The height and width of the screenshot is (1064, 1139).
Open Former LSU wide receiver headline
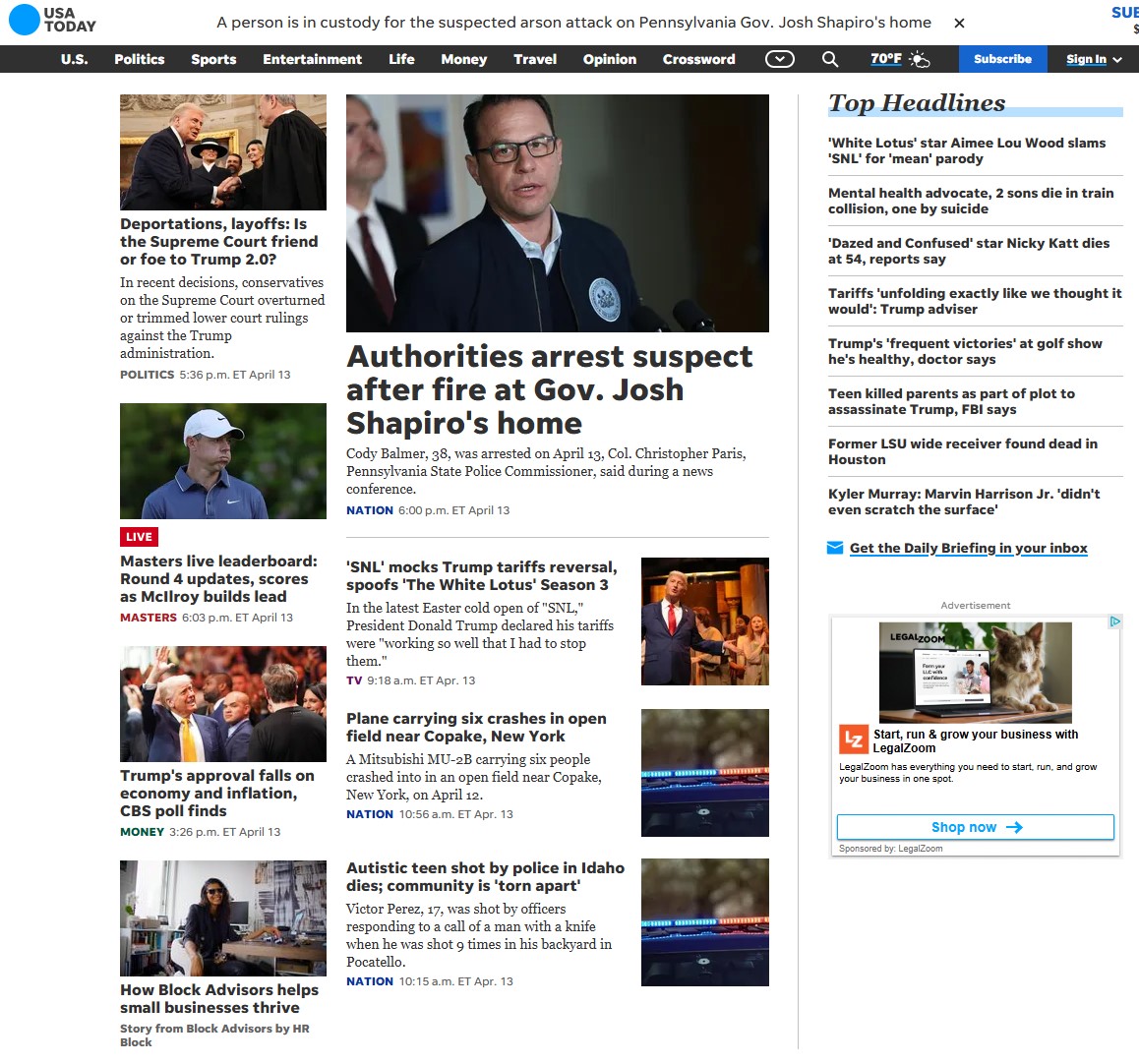[x=963, y=451]
